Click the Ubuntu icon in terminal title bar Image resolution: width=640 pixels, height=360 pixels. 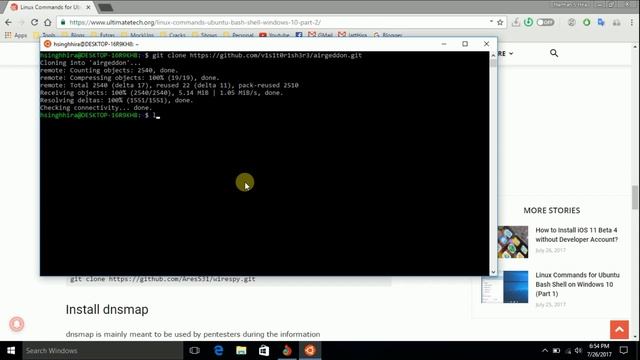[47, 44]
